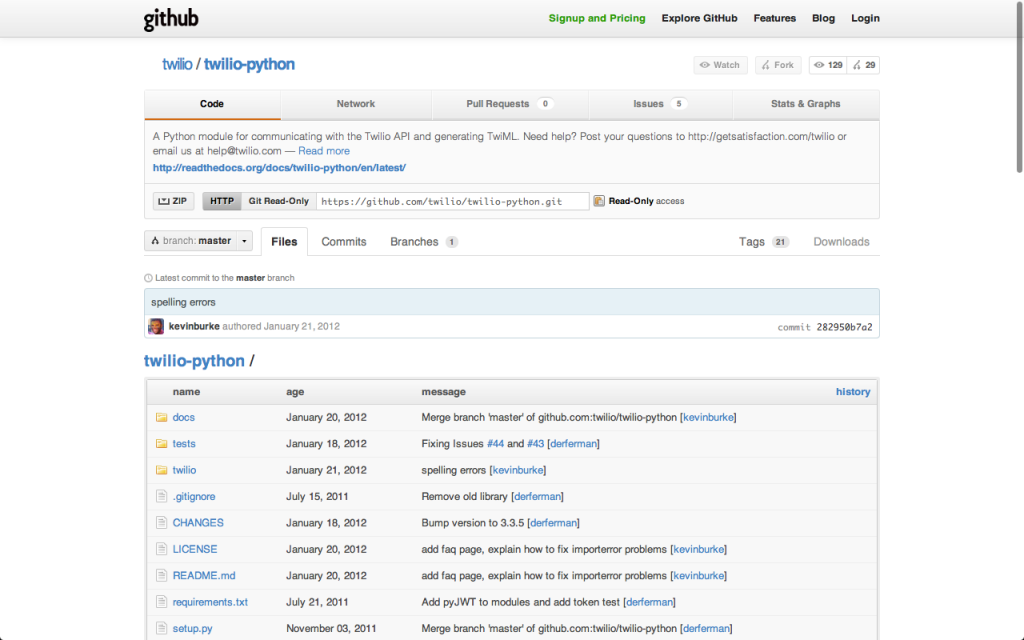Click the LICENSE file icon
Image resolution: width=1024 pixels, height=640 pixels.
[x=161, y=549]
